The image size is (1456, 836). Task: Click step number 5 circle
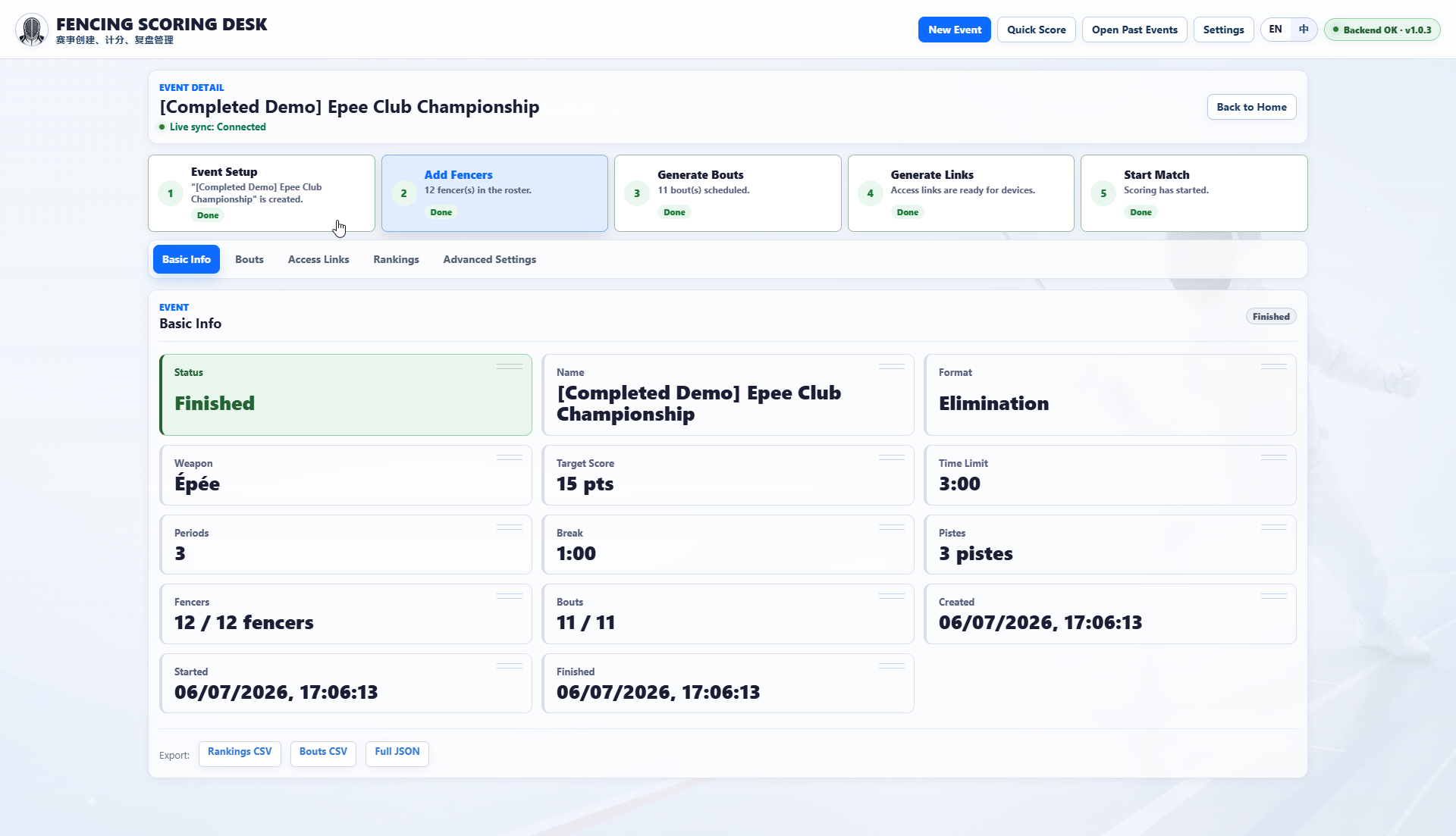1103,193
